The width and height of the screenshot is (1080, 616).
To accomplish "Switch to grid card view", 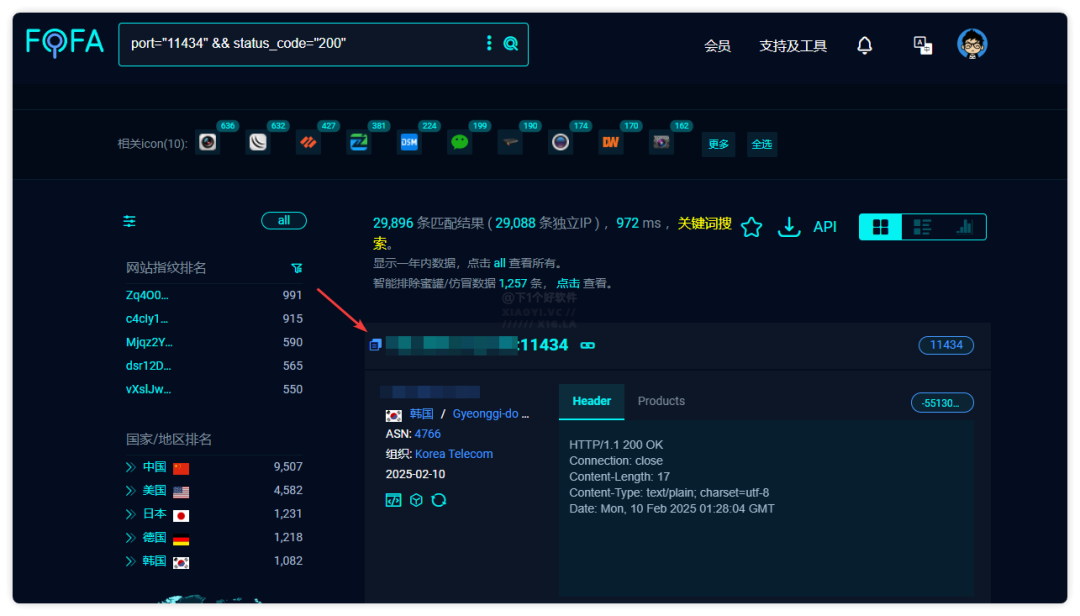I will pyautogui.click(x=880, y=227).
